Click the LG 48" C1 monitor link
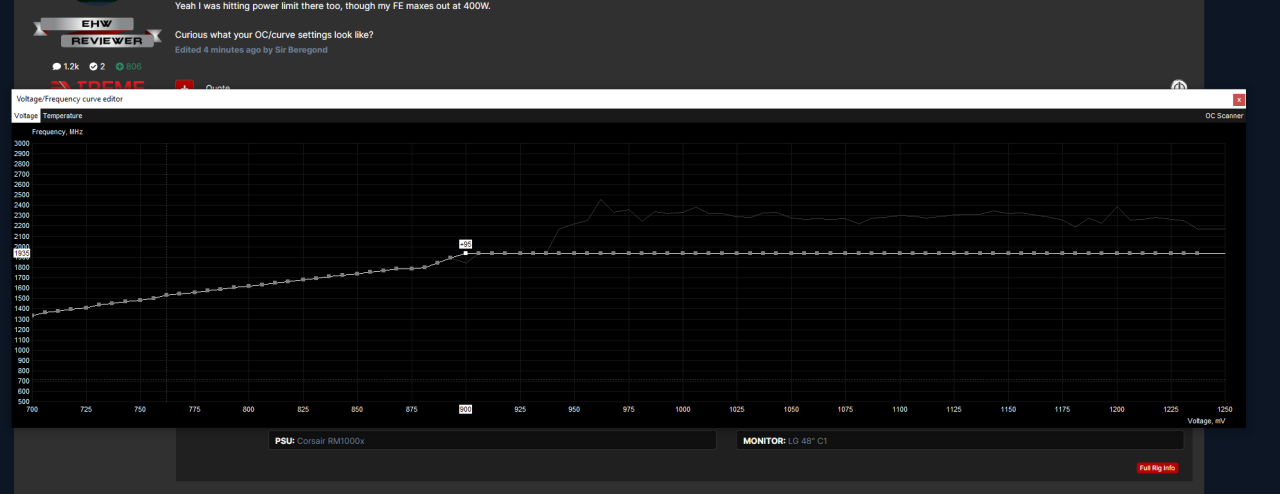 click(807, 440)
